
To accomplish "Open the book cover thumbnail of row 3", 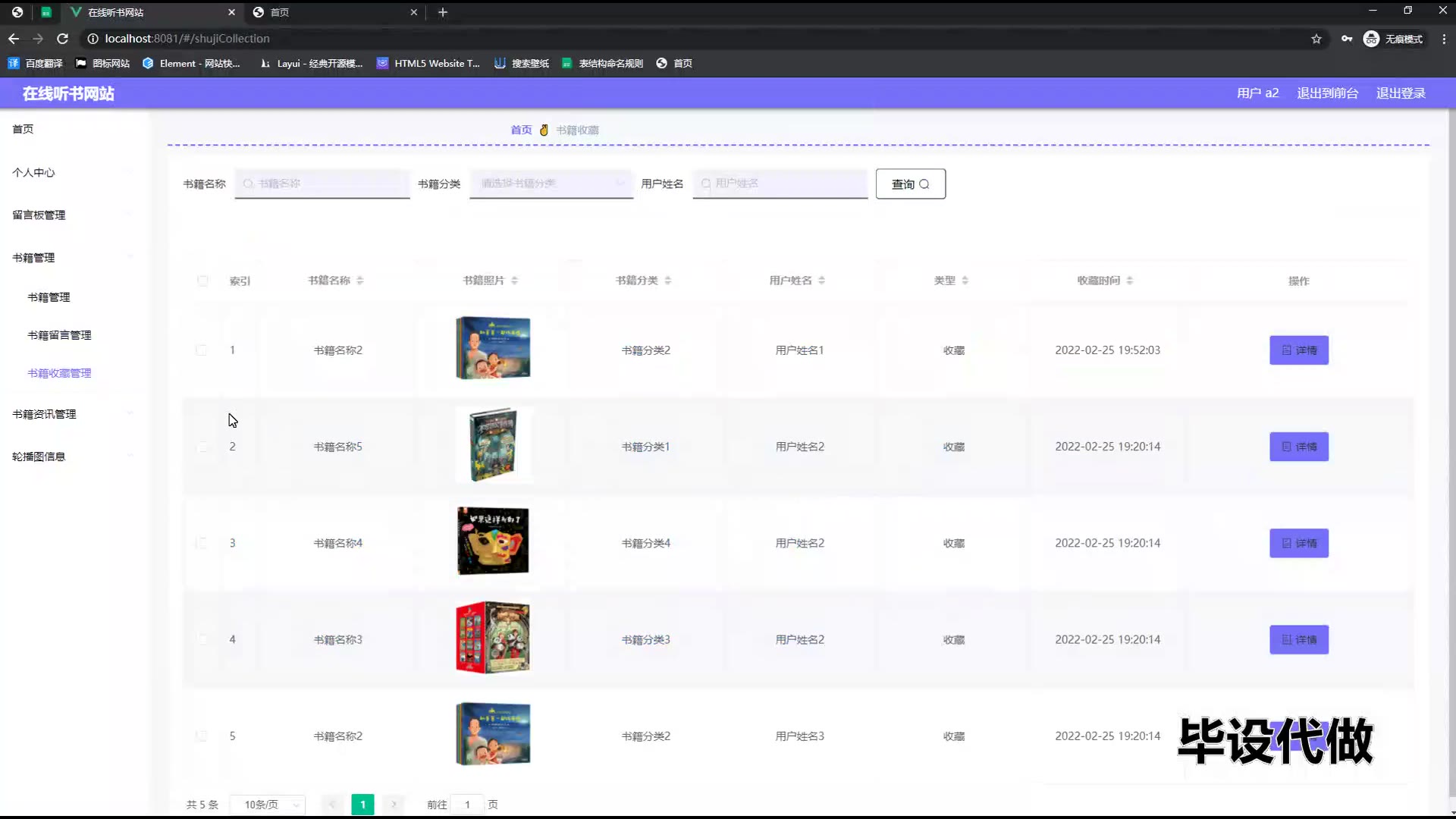I will (493, 541).
